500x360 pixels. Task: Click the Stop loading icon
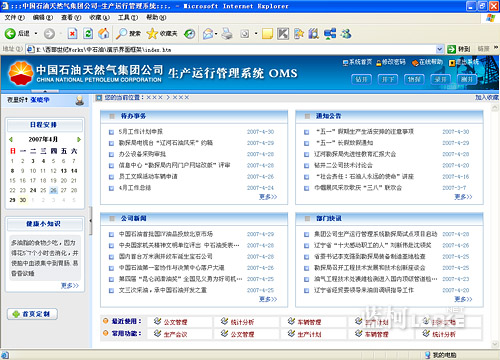tap(72, 33)
